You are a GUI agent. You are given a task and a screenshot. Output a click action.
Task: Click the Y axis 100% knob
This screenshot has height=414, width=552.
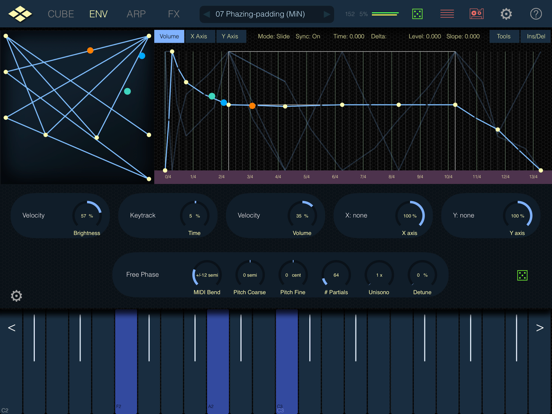518,215
